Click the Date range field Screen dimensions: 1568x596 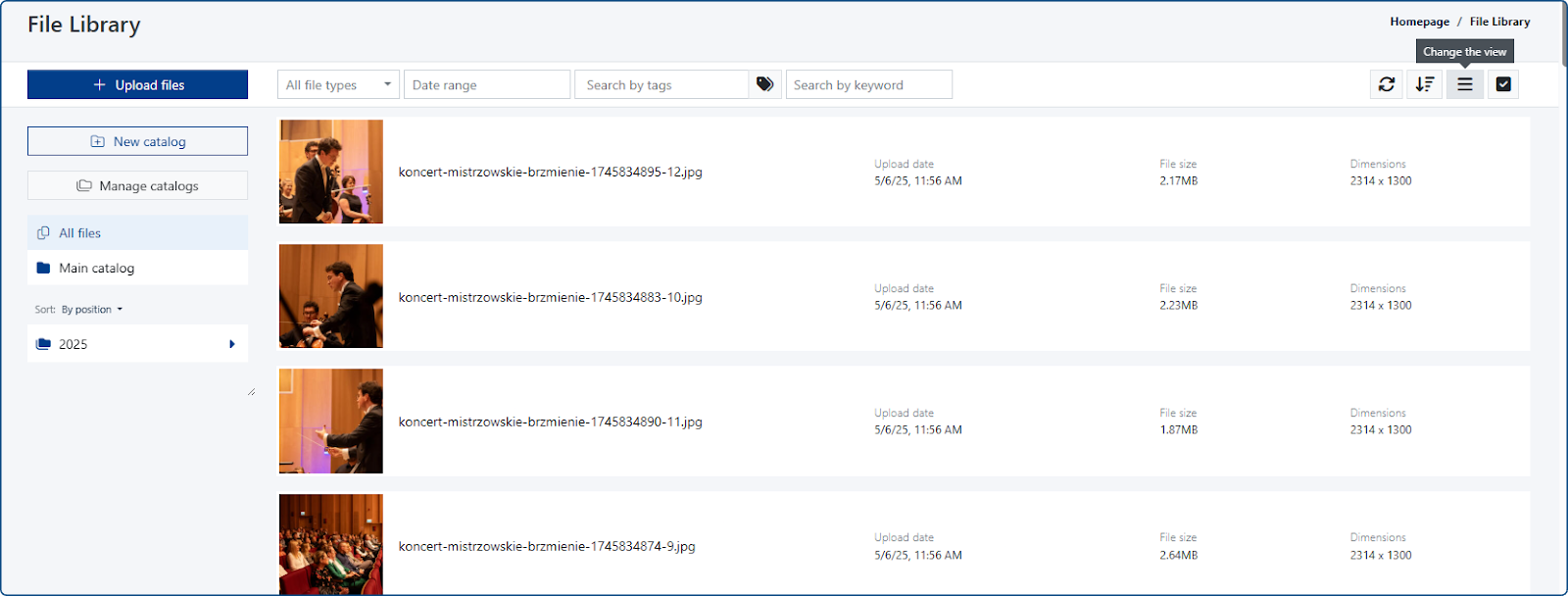pos(486,85)
